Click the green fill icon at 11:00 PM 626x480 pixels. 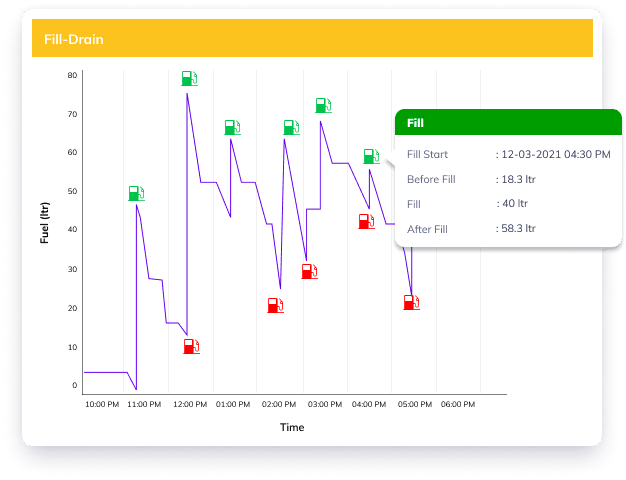pos(137,193)
